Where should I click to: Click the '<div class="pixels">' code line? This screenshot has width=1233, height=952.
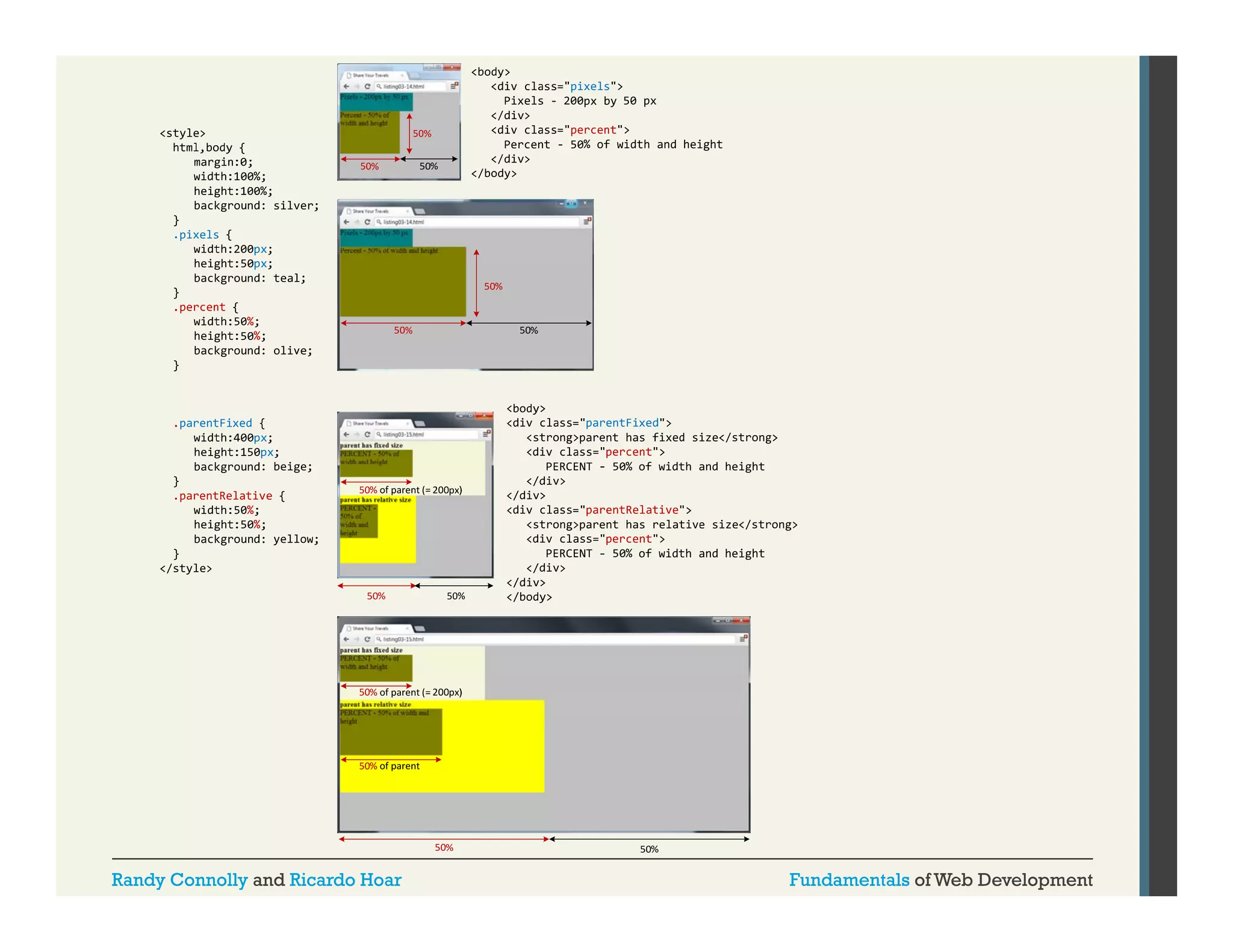coord(557,87)
